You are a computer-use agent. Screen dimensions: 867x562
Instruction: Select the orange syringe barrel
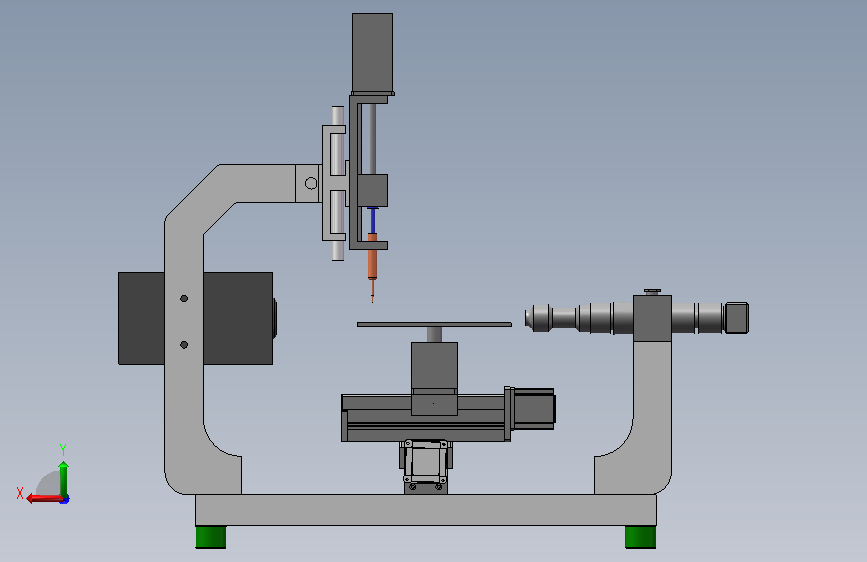pos(373,257)
